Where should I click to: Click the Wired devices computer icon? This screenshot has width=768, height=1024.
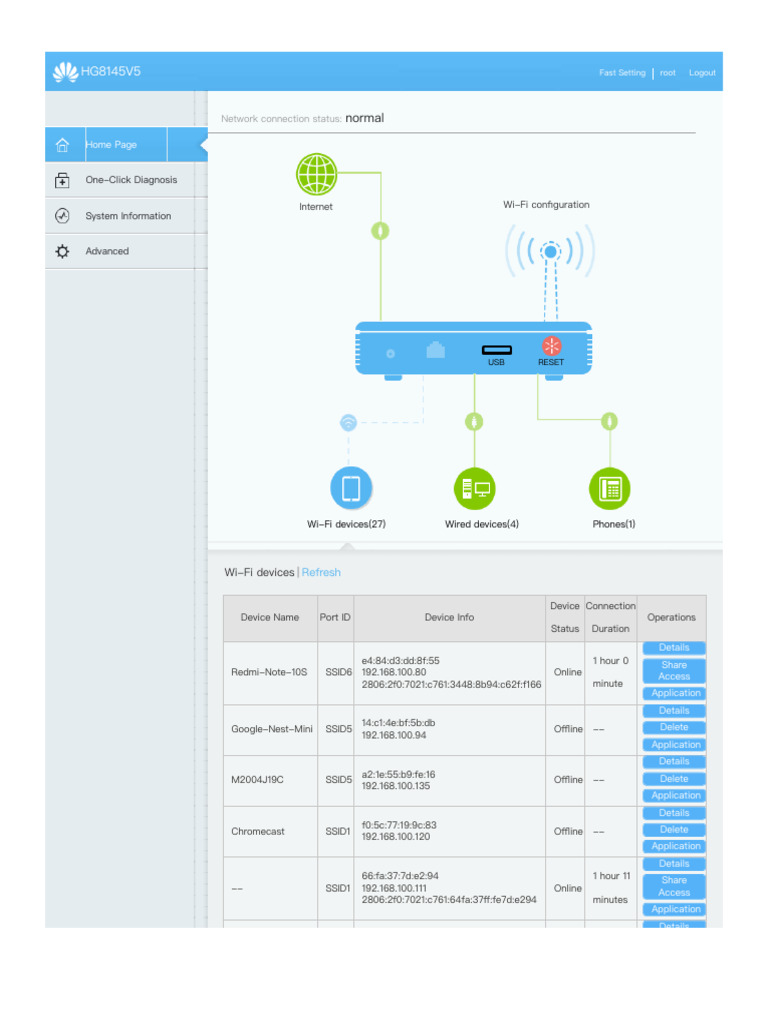pyautogui.click(x=475, y=488)
